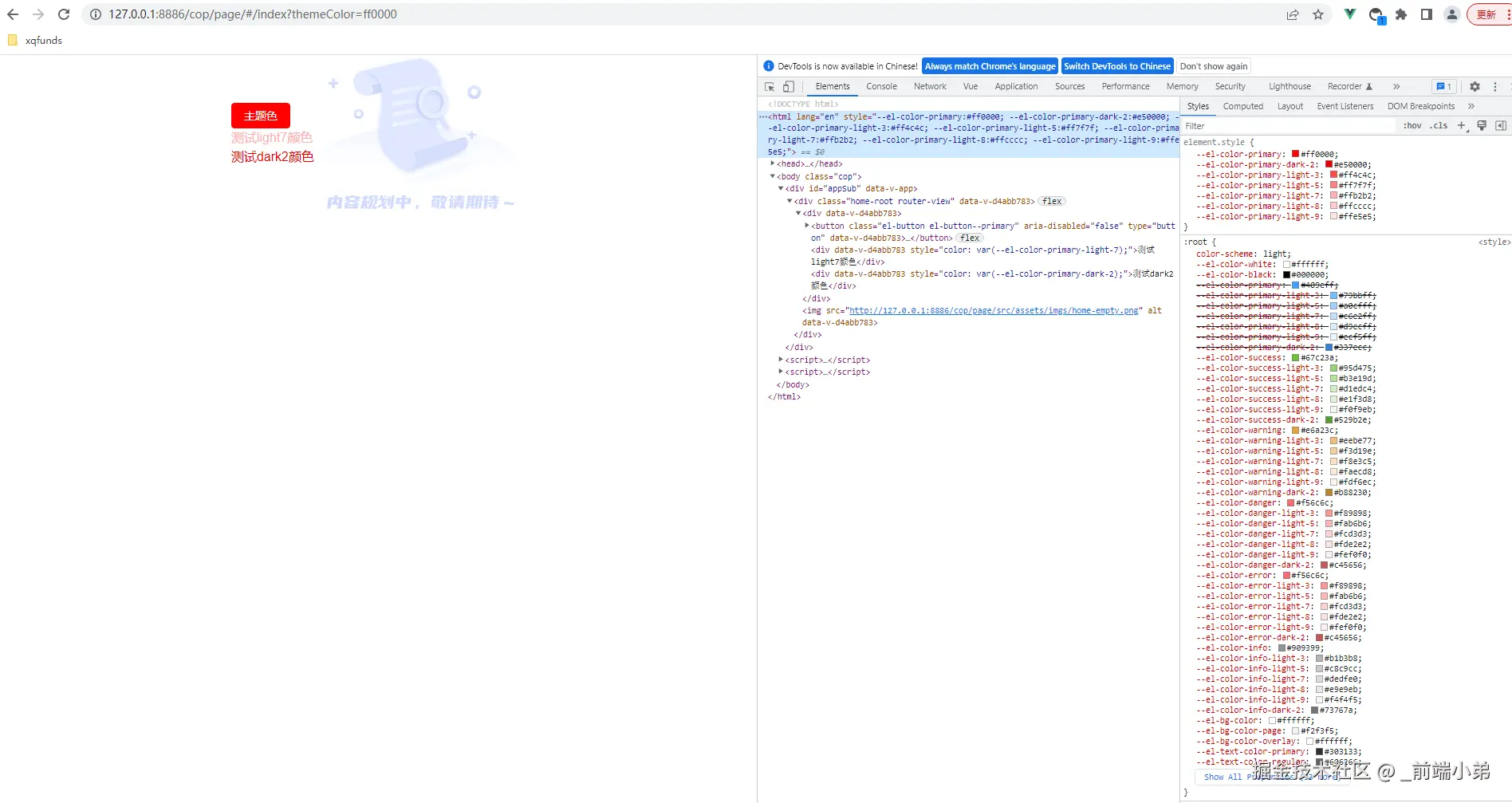Open the Vue devtools tab
The image size is (1512, 803).
click(970, 87)
